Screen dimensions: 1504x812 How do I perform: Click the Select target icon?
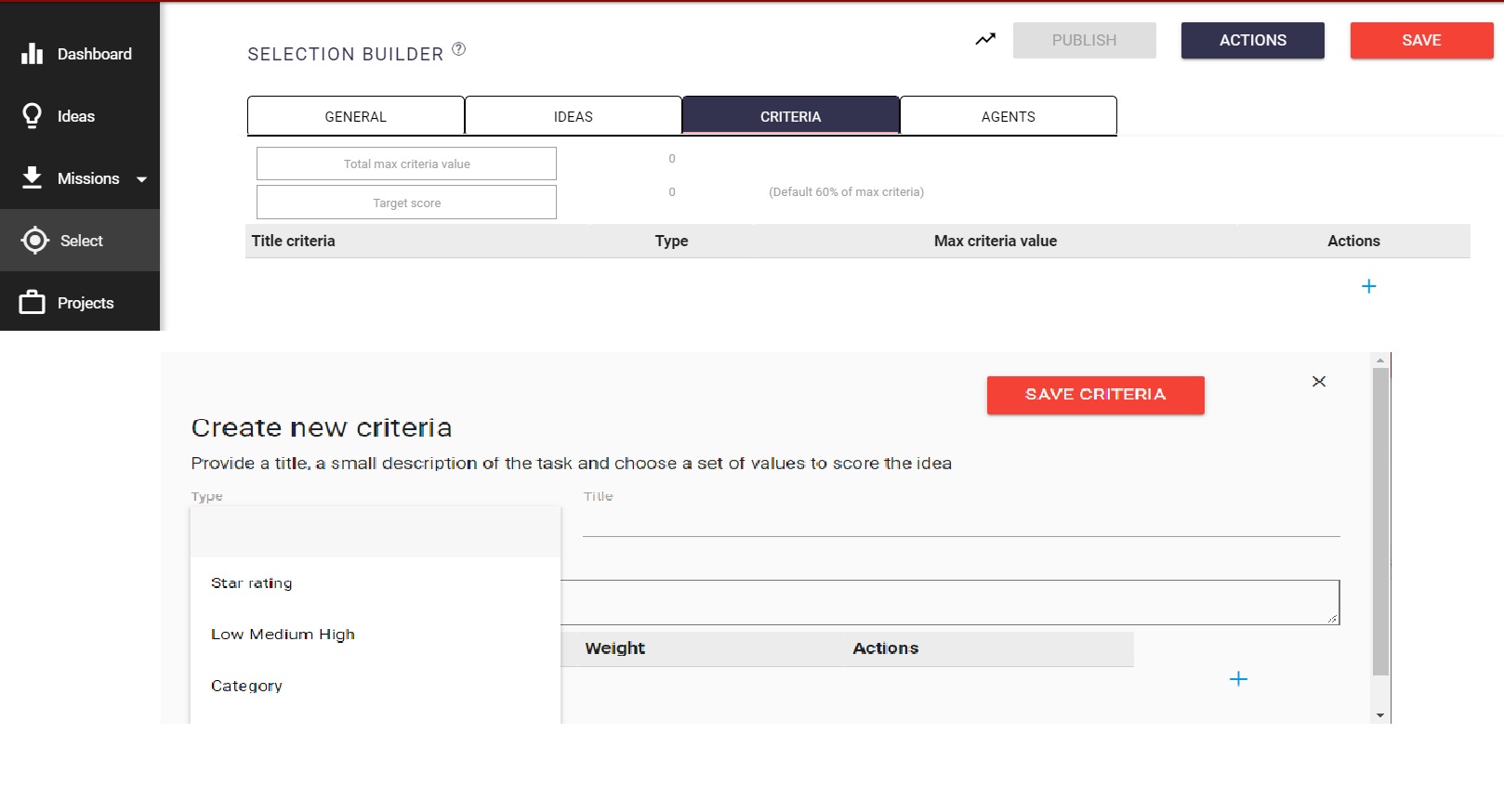tap(34, 241)
